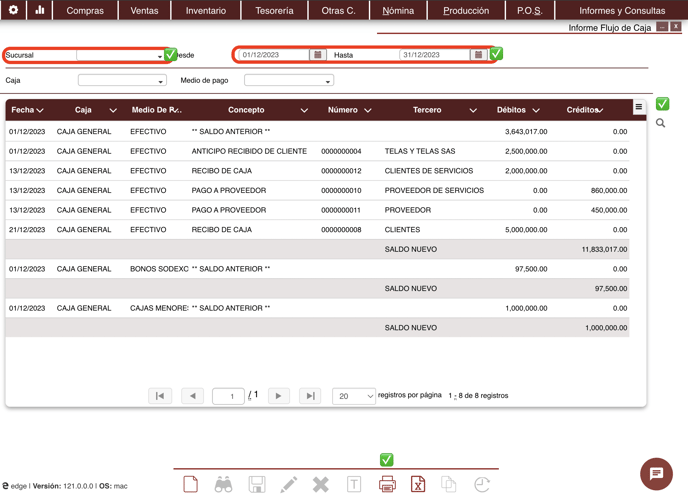Open the Inventario menu

pyautogui.click(x=206, y=11)
